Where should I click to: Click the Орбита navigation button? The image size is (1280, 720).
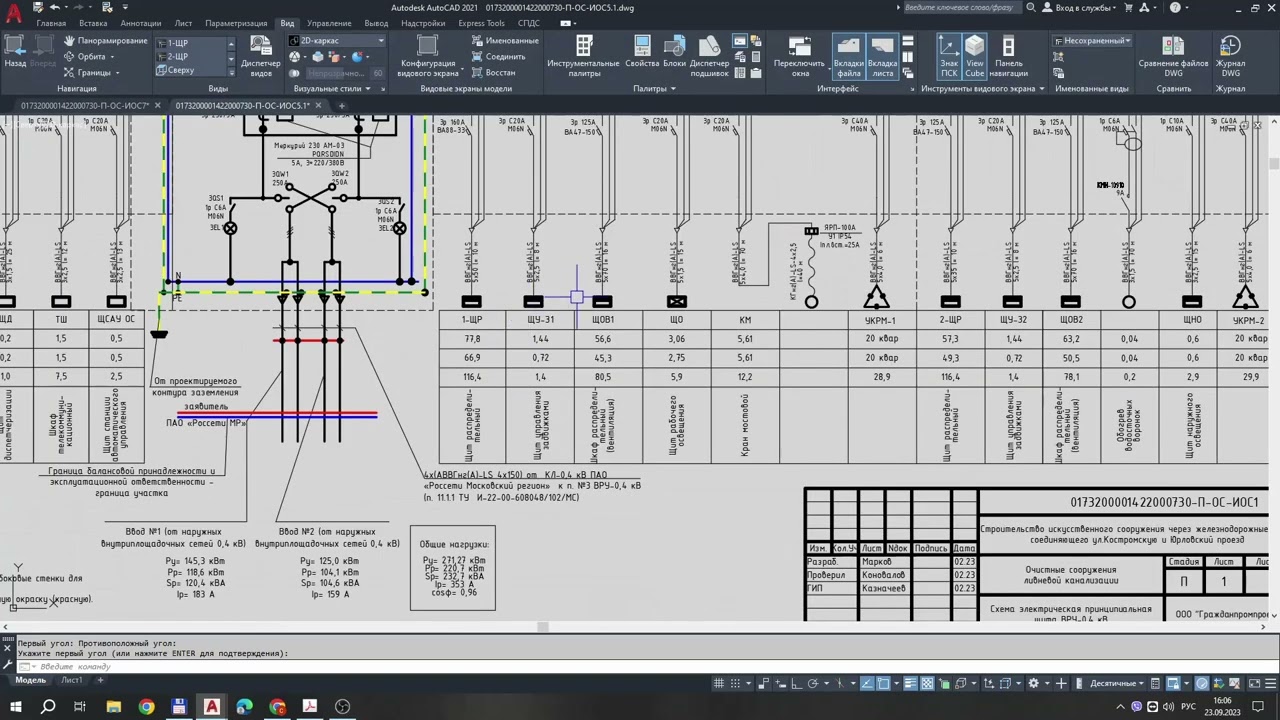tap(91, 57)
